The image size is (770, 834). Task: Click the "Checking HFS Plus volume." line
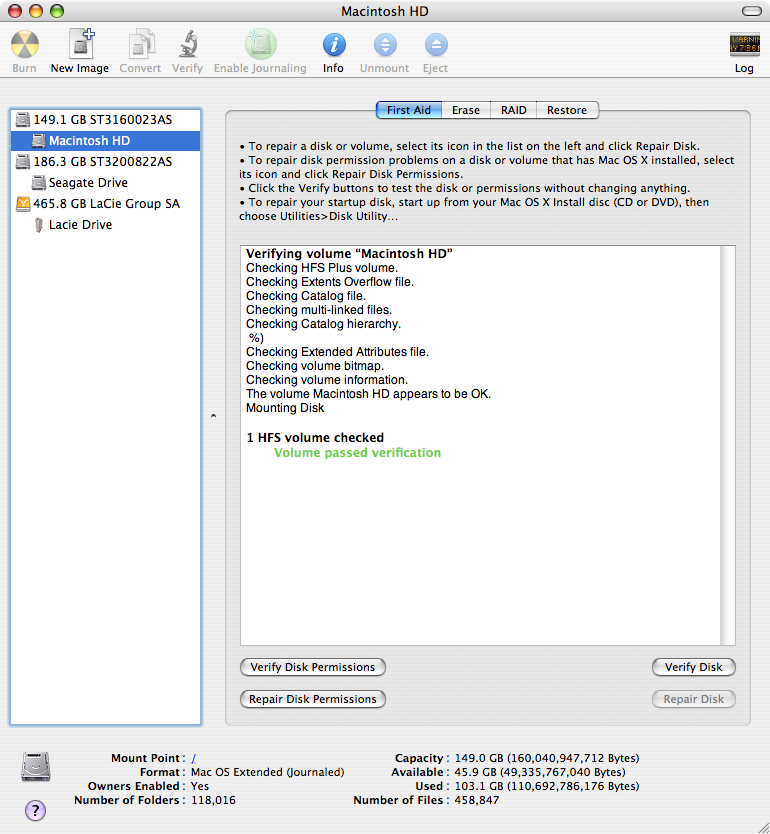tap(322, 268)
